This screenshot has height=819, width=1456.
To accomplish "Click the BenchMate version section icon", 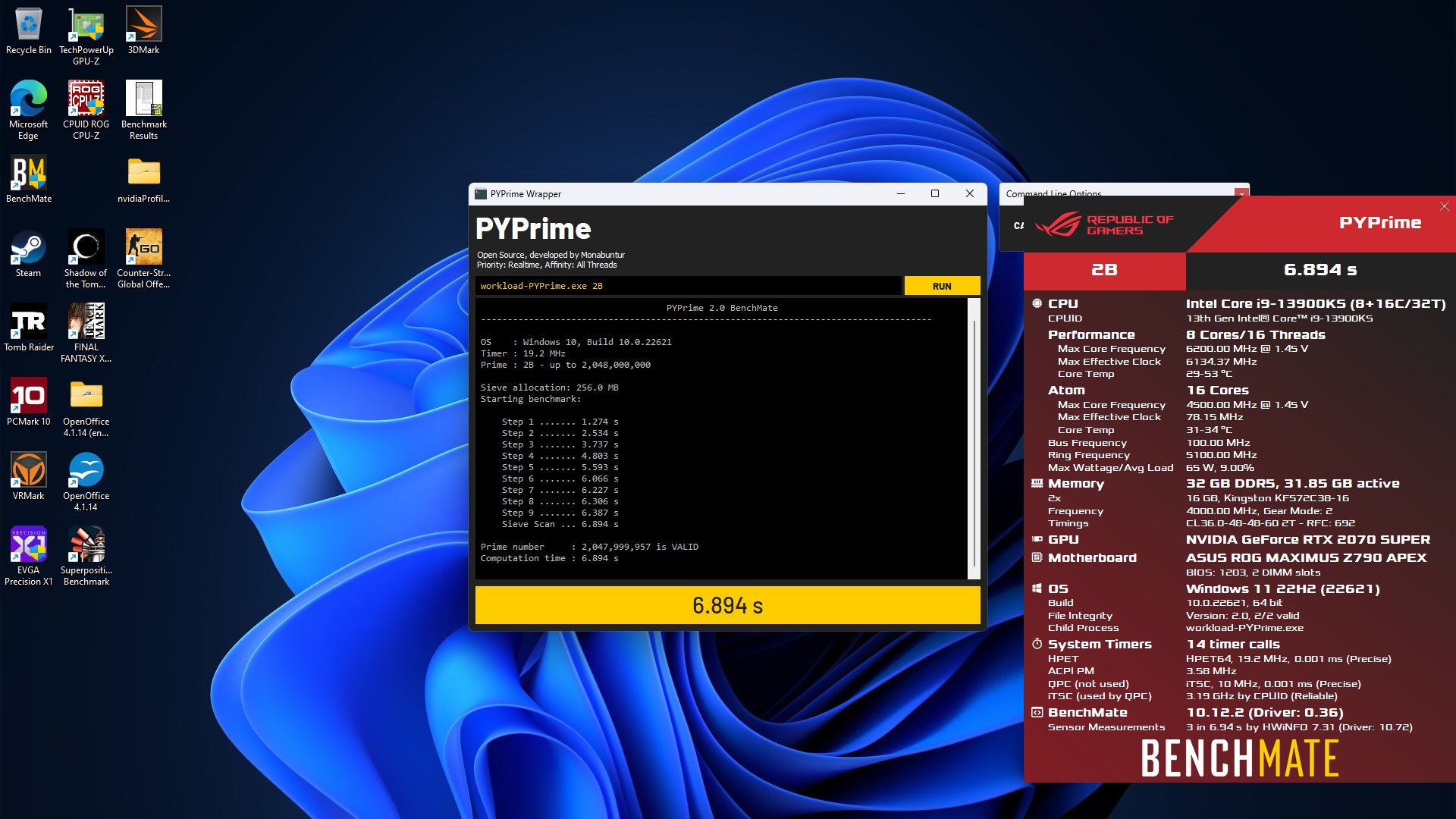I will coord(1037,712).
